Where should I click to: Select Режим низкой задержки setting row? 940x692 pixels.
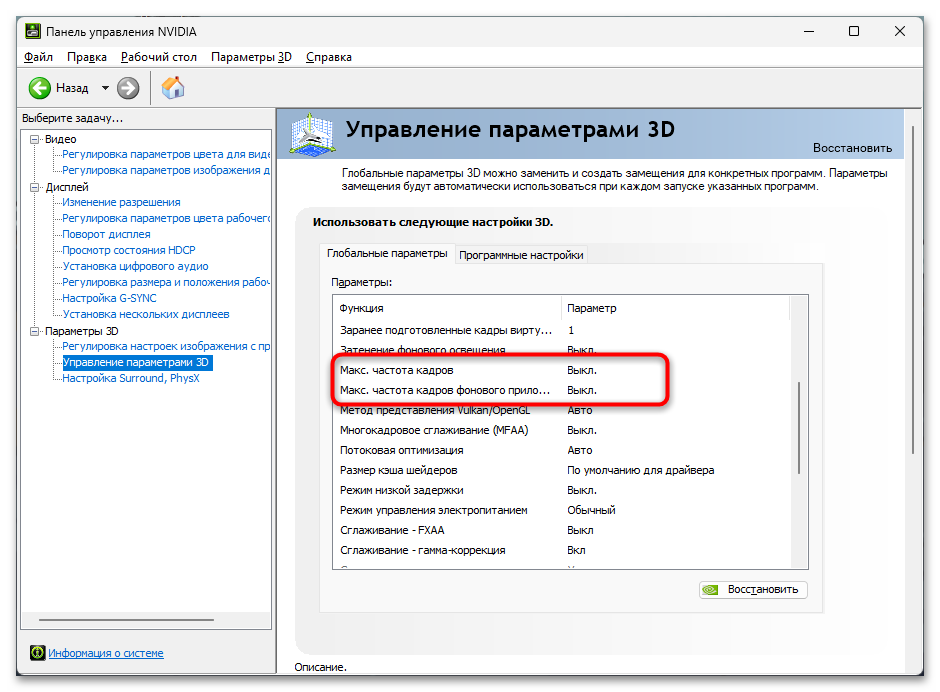click(562, 490)
